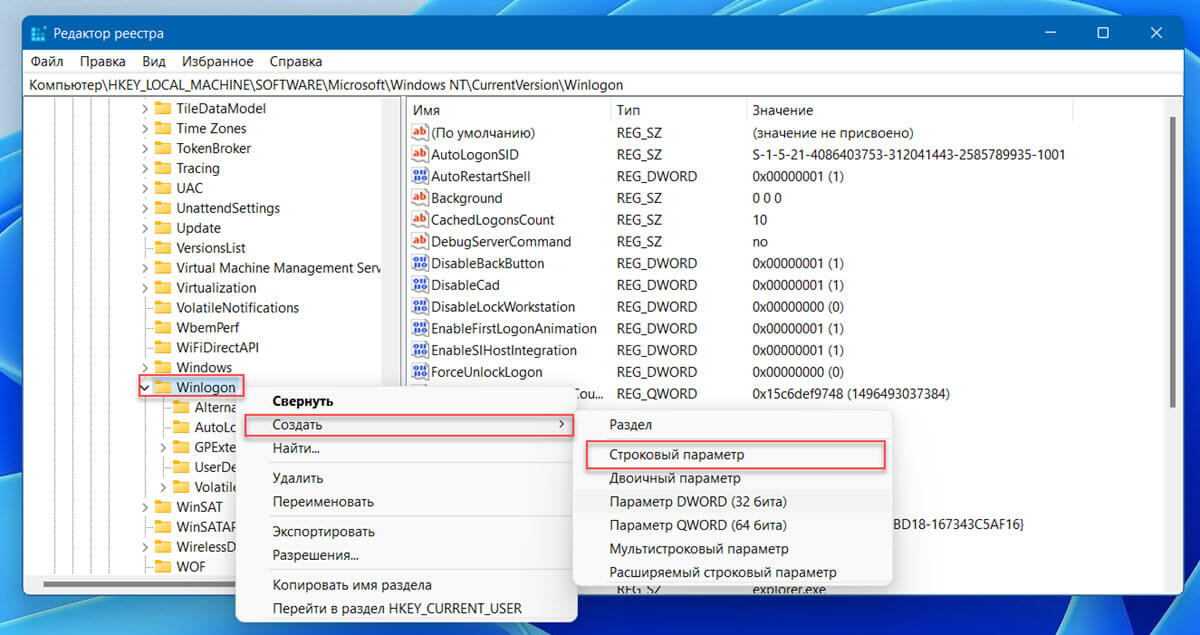Open the Файл menu
Viewport: 1200px width, 635px height.
tap(47, 61)
